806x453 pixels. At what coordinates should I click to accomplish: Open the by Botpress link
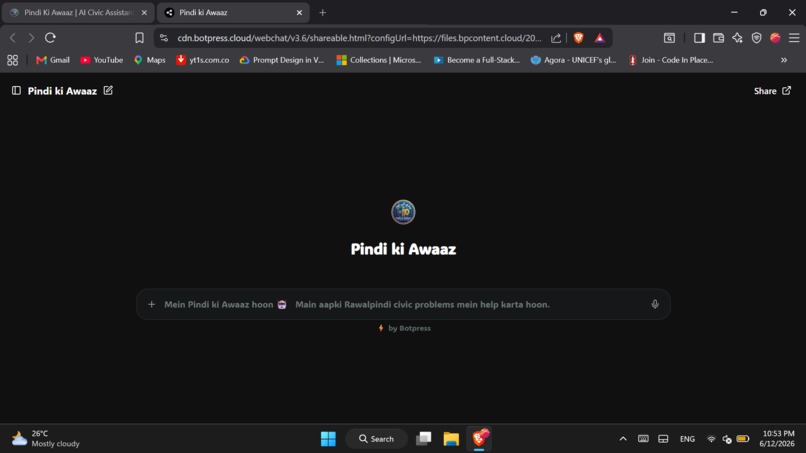click(x=405, y=328)
